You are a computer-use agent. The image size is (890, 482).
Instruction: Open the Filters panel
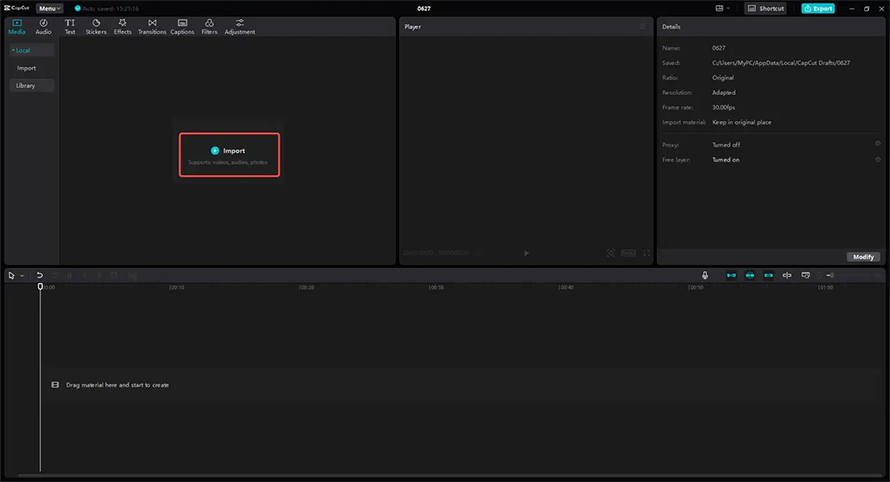[x=209, y=27]
